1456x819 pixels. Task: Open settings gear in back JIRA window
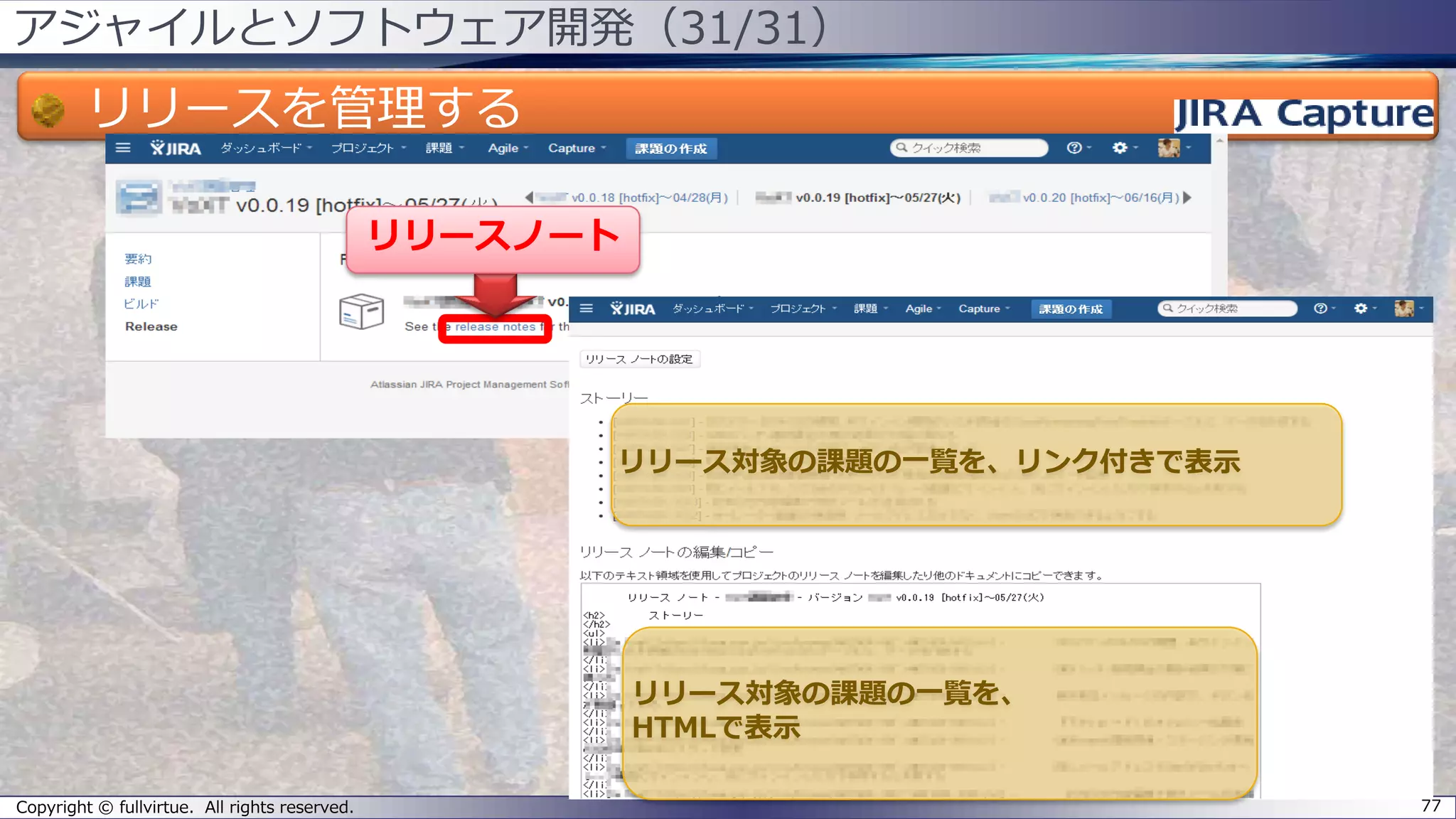1124,147
